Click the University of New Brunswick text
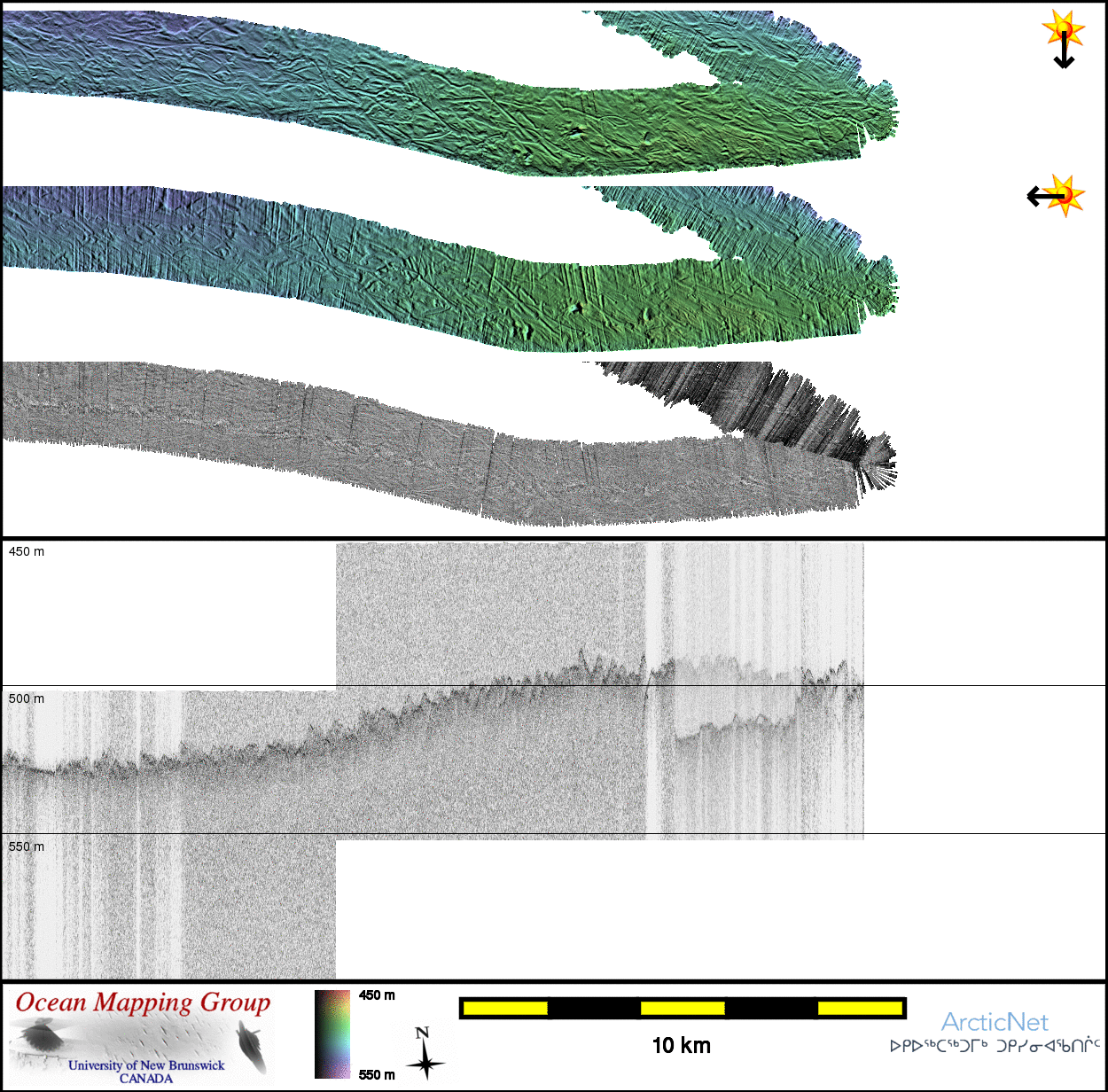The height and width of the screenshot is (1092, 1108). tap(146, 1065)
